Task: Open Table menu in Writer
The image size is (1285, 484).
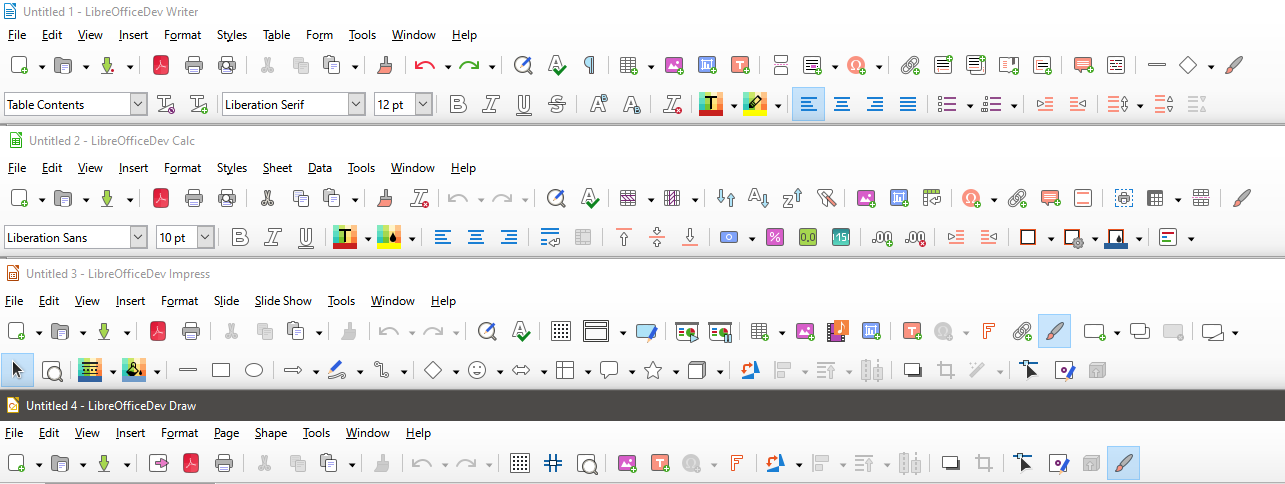Action: (277, 35)
